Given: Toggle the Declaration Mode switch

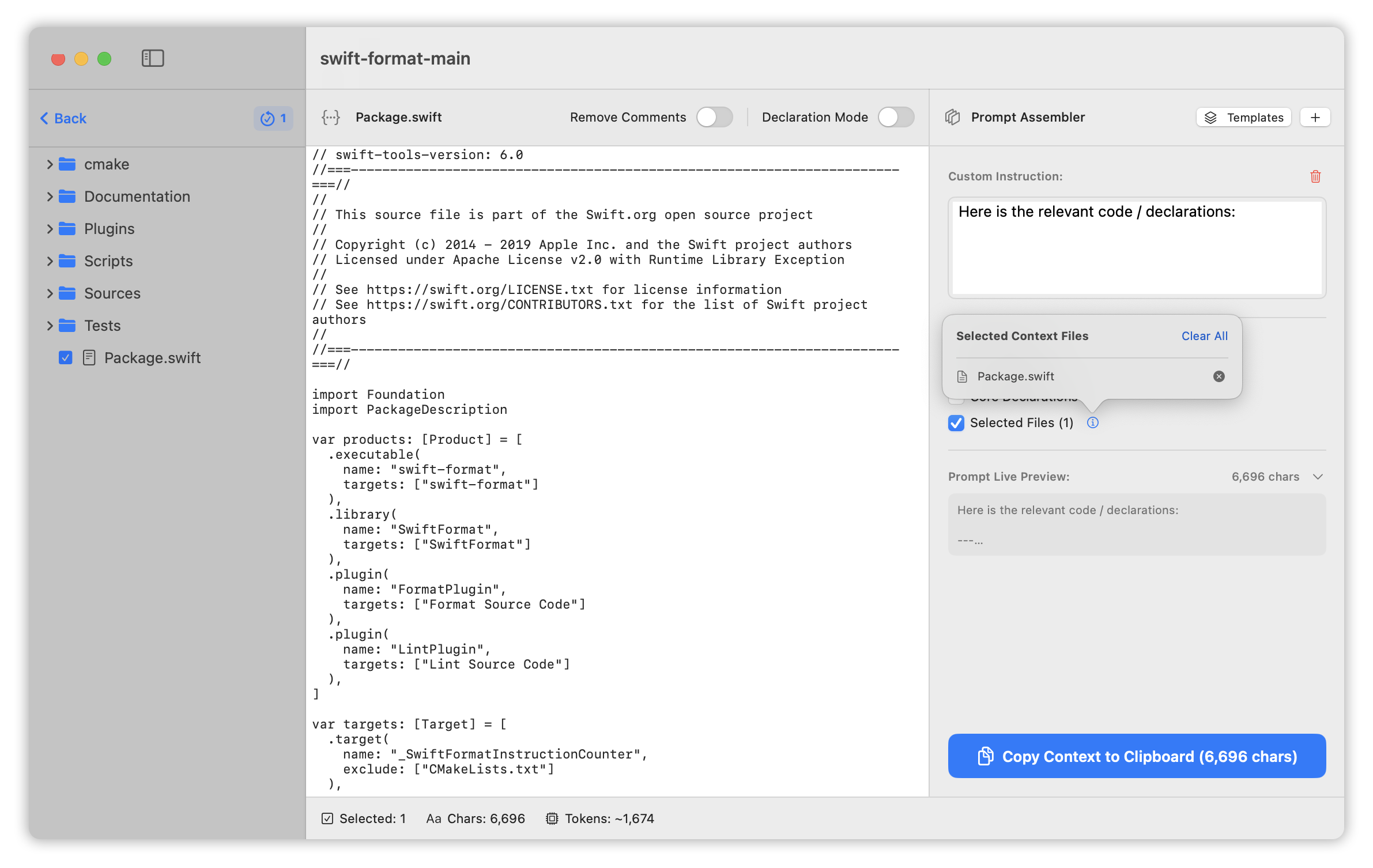Looking at the screenshot, I should click(896, 117).
